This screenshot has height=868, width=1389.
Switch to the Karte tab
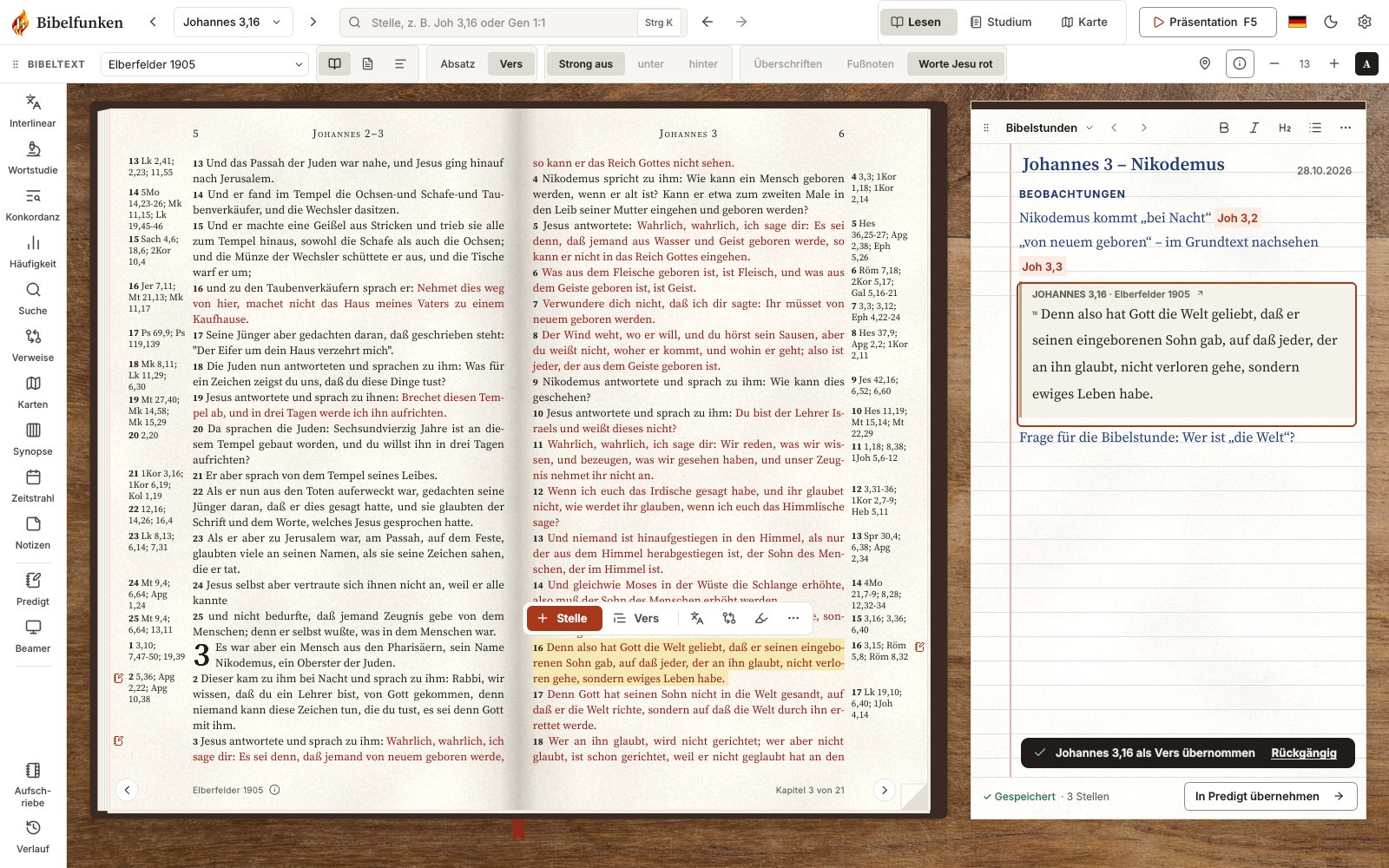tap(1084, 22)
